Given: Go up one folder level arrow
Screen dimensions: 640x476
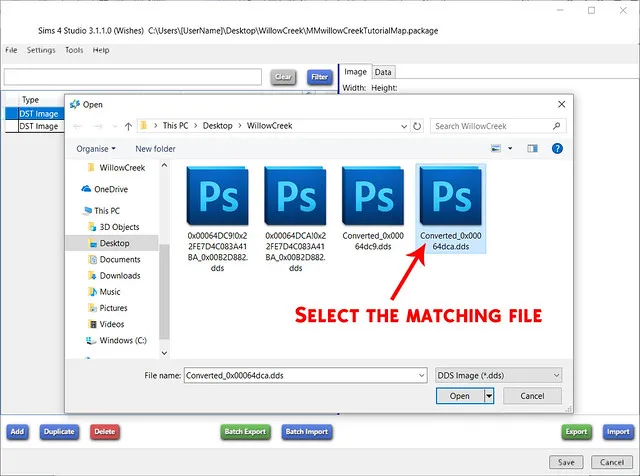Looking at the screenshot, I should pyautogui.click(x=128, y=126).
